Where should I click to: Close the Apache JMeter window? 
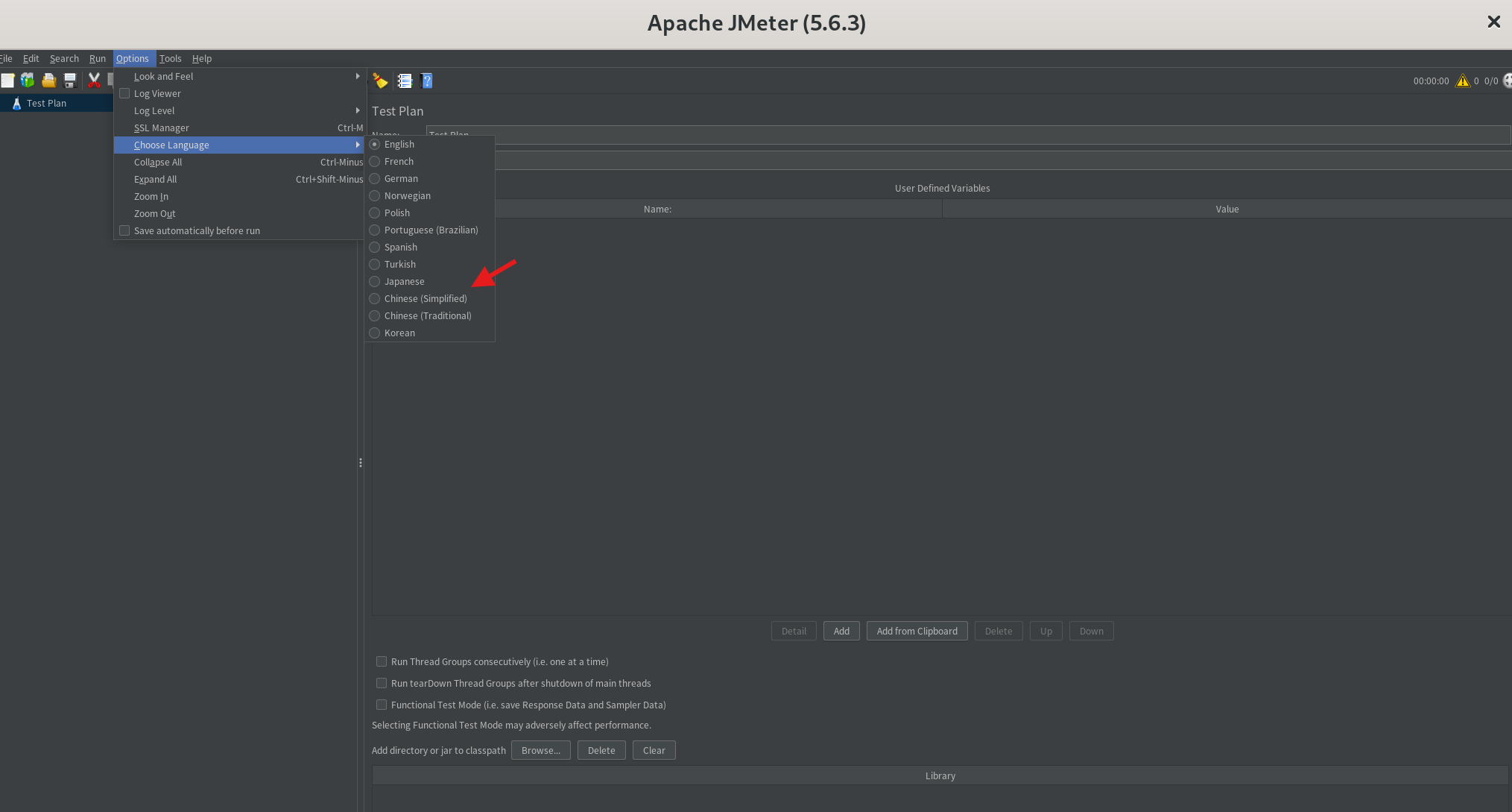click(1494, 22)
